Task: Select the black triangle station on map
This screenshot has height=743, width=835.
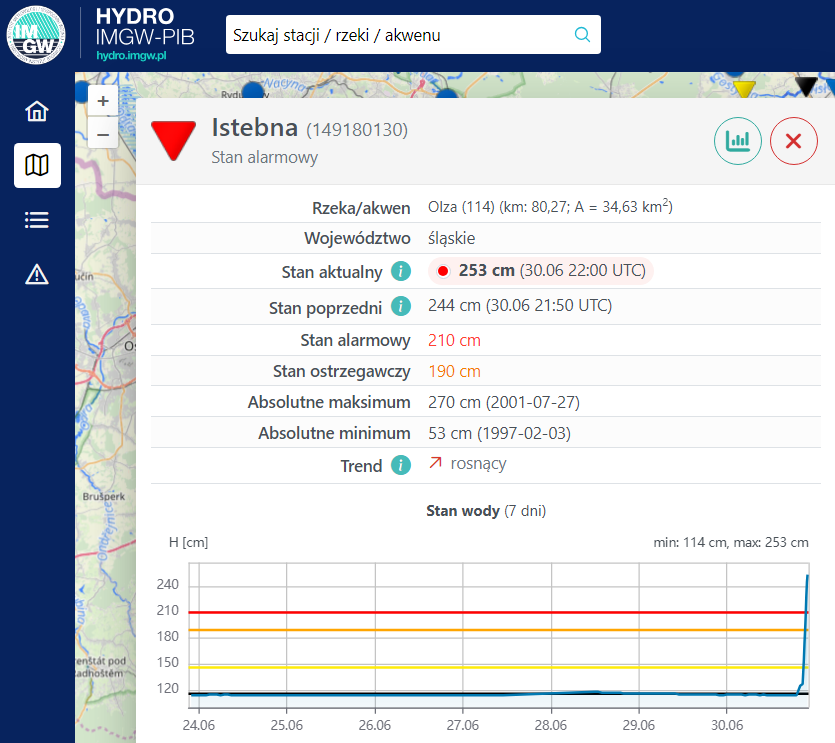Action: (806, 86)
